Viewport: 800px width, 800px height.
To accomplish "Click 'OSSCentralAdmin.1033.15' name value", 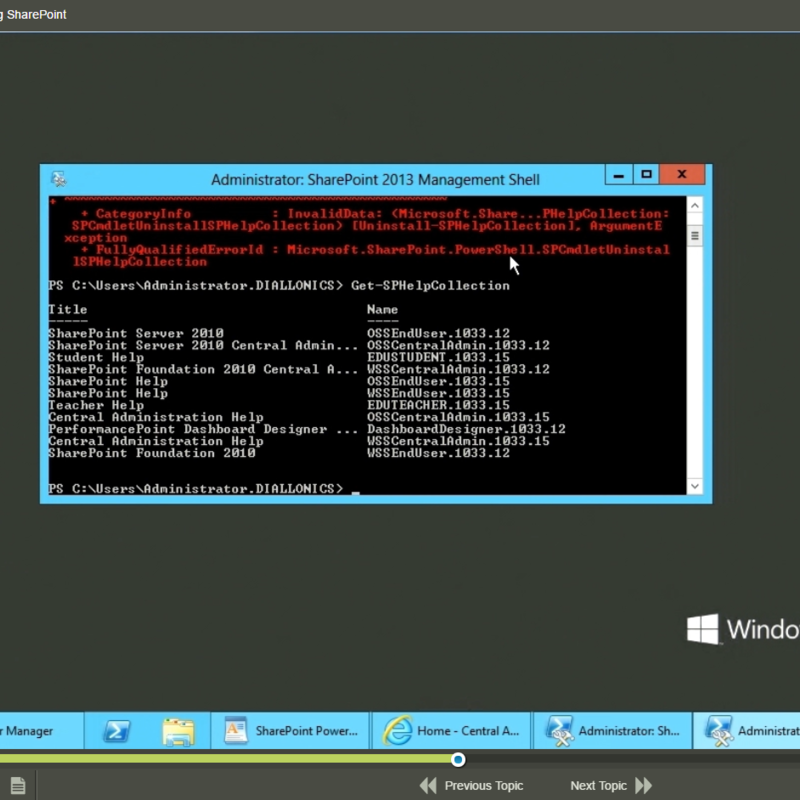I will 458,417.
